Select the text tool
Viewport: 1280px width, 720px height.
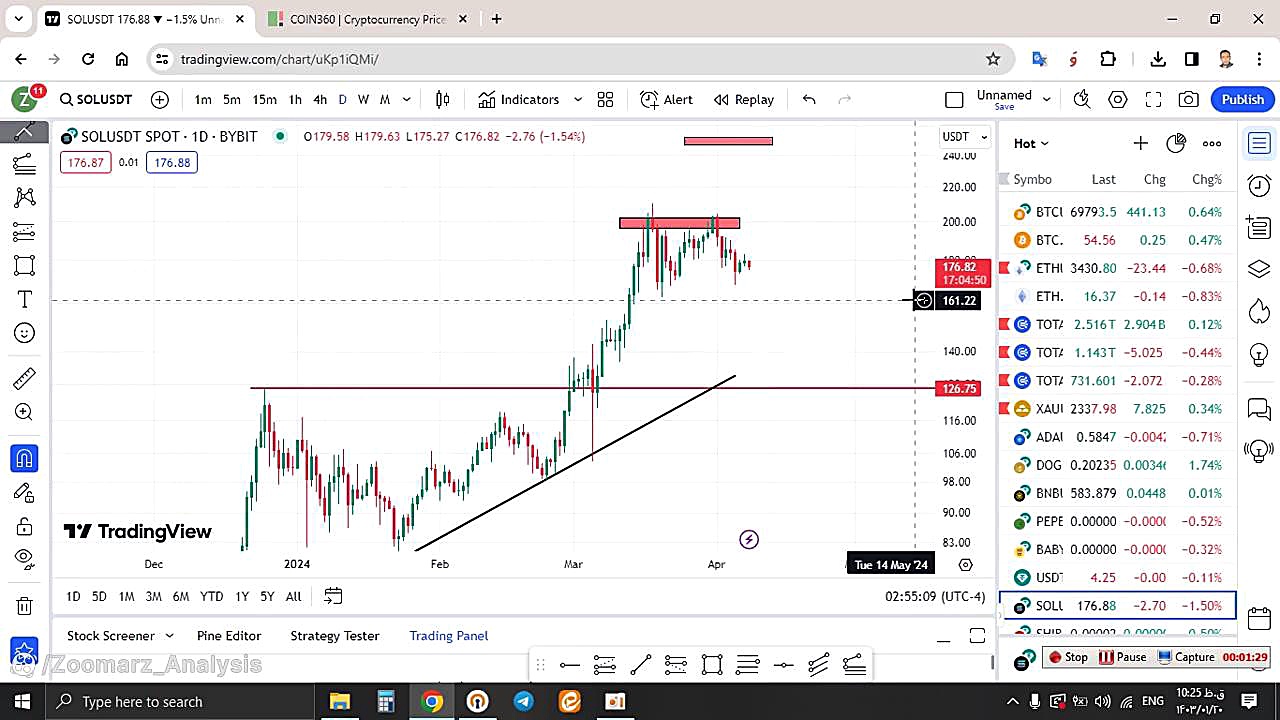point(25,299)
